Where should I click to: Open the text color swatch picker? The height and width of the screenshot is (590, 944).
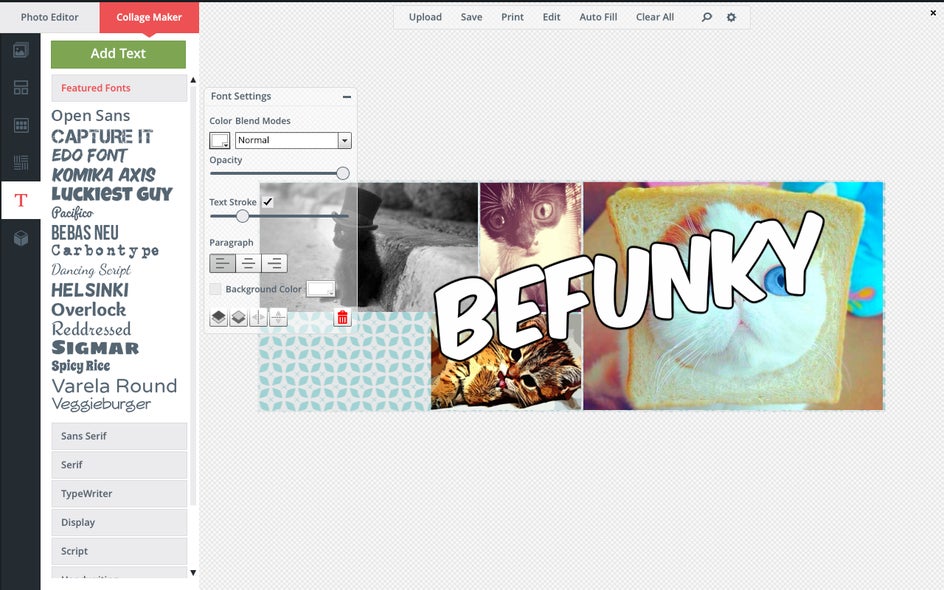[x=220, y=140]
